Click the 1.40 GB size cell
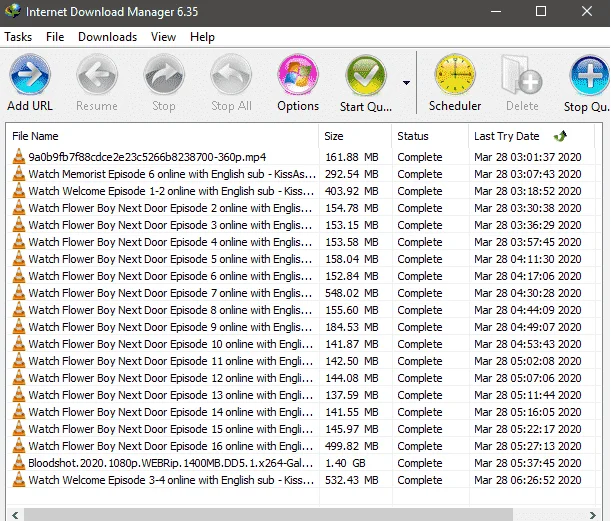The height and width of the screenshot is (521, 611). tap(345, 463)
